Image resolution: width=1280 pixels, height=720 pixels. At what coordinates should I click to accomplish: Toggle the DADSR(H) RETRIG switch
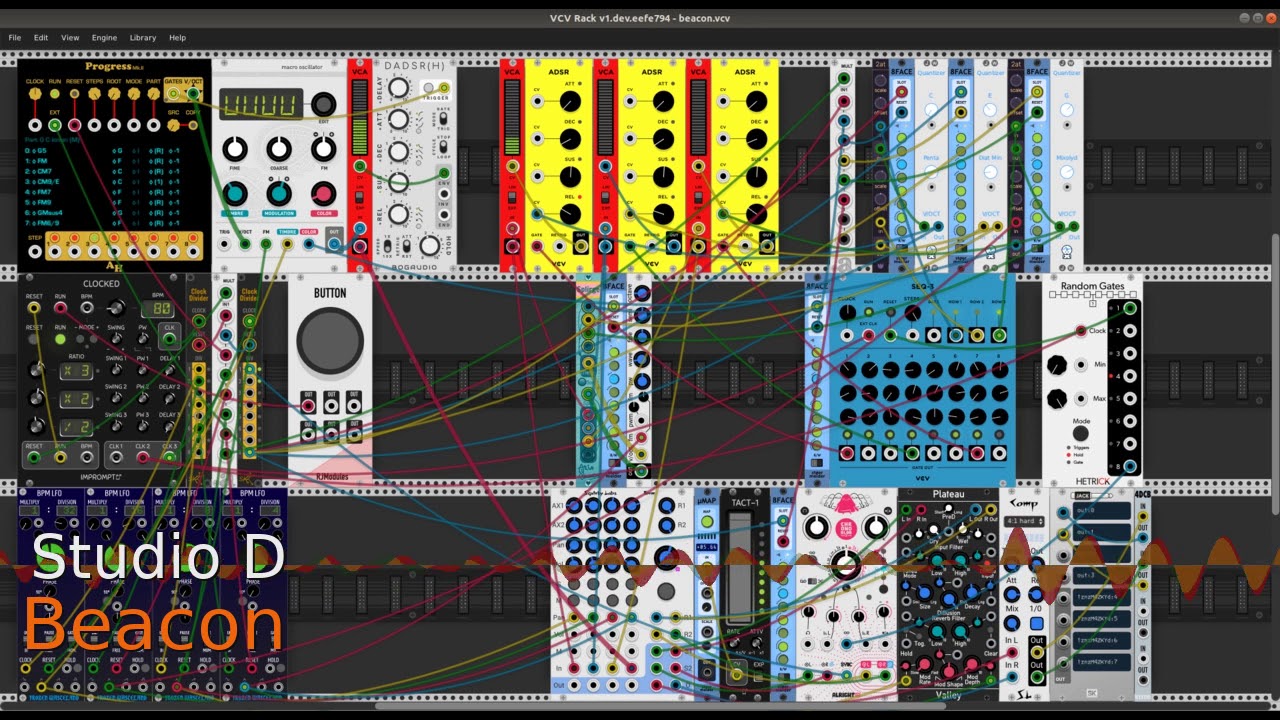407,245
